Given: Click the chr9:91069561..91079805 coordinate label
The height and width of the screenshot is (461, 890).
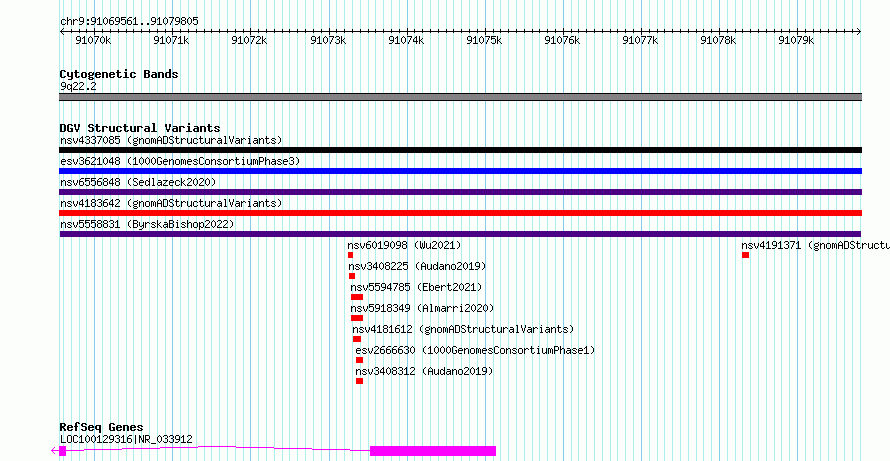Looking at the screenshot, I should (129, 21).
